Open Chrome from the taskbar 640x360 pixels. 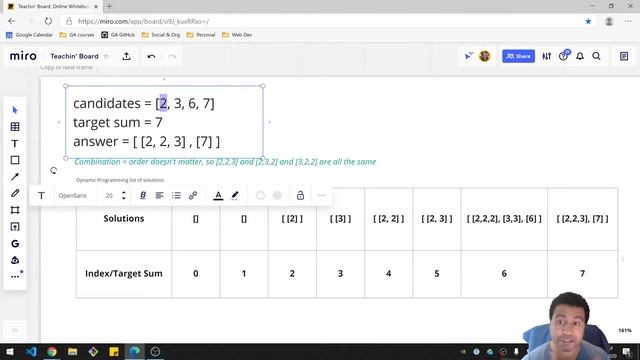[x=52, y=351]
